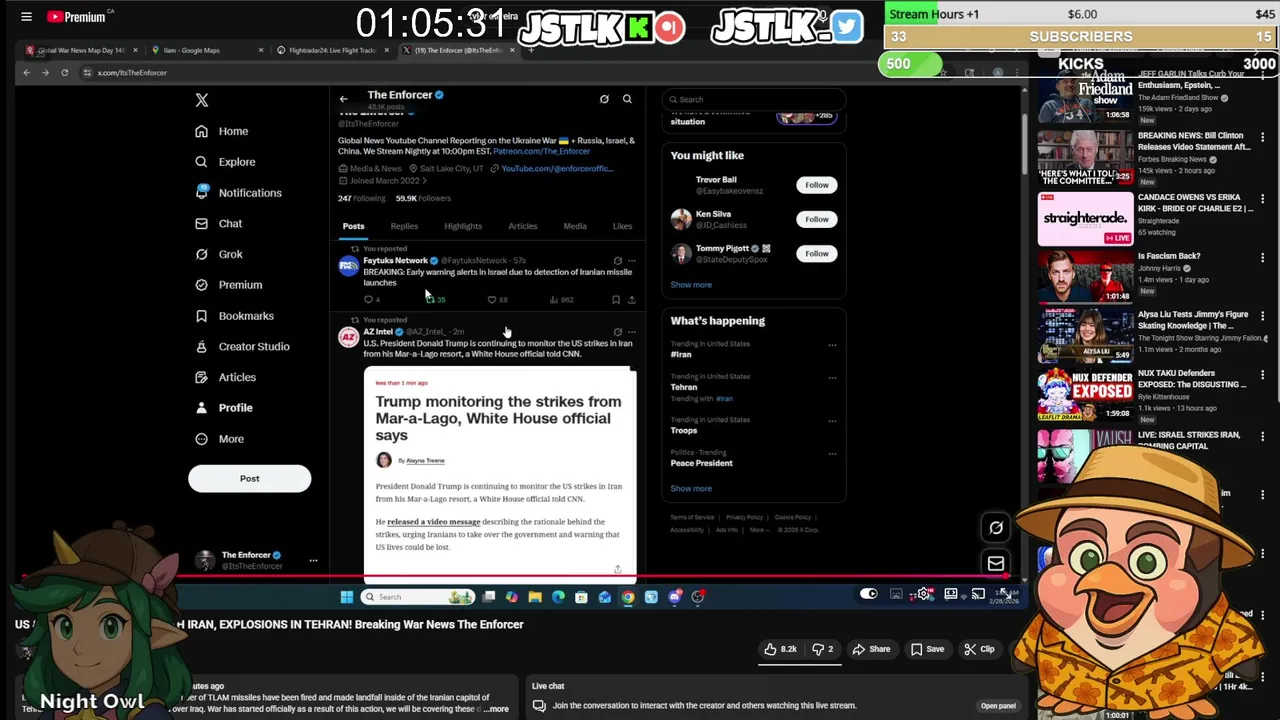Open Notifications in X sidebar
The image size is (1280, 720).
click(x=238, y=193)
